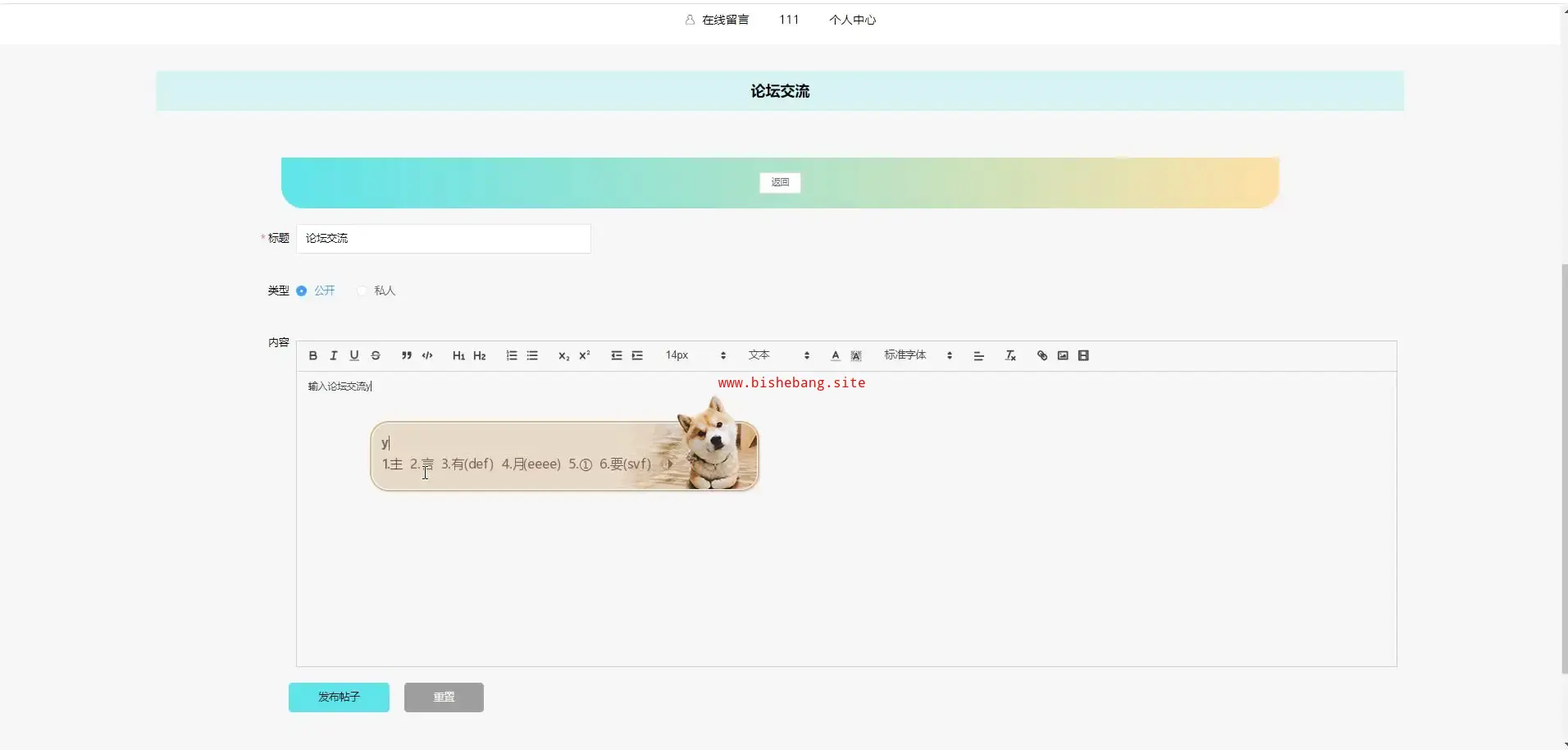This screenshot has width=1568, height=750.
Task: Toggle bold formatting in the editor
Action: (x=312, y=355)
